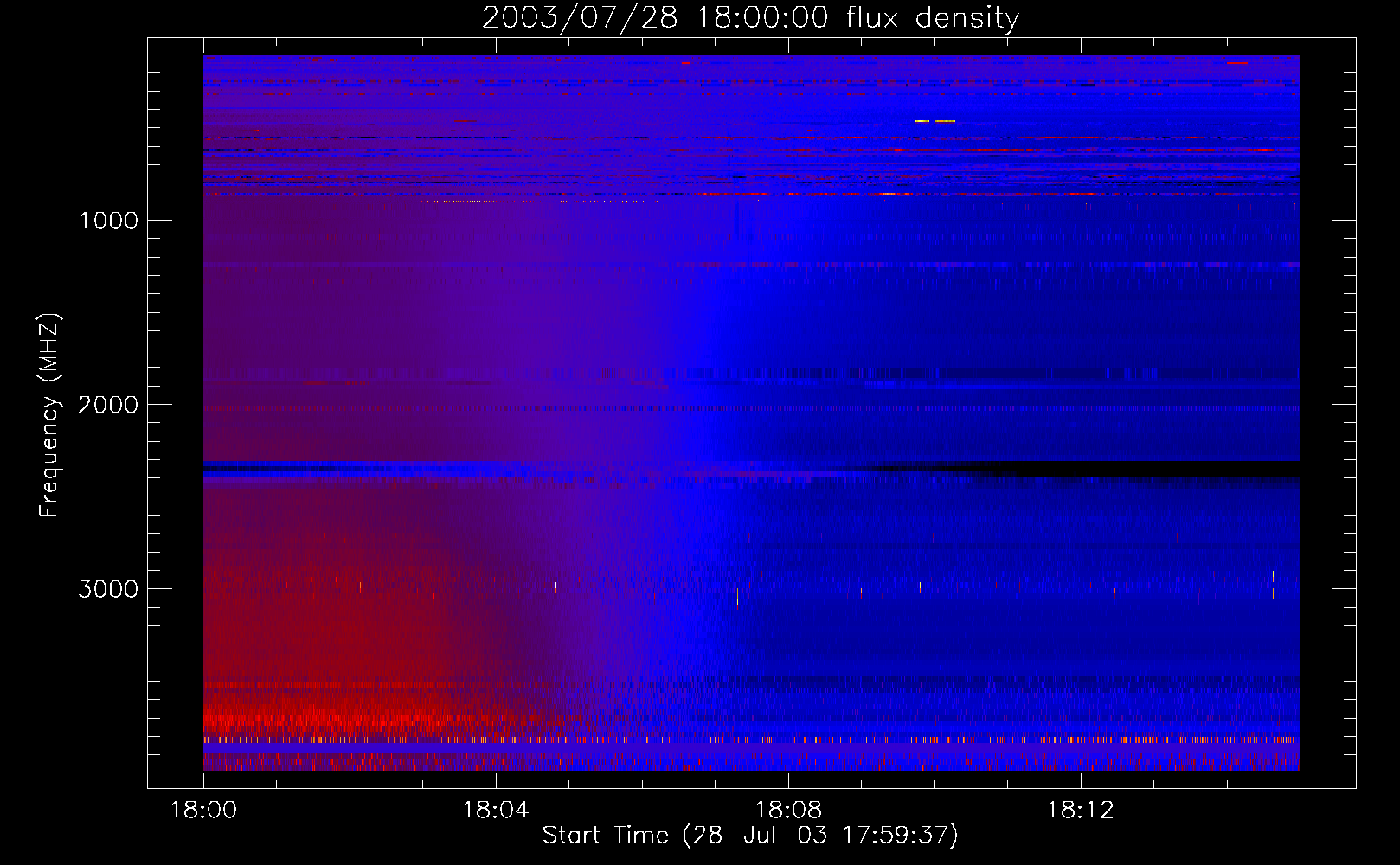Select the 2000 frequency tick label
The width and height of the screenshot is (1400, 865).
(108, 405)
